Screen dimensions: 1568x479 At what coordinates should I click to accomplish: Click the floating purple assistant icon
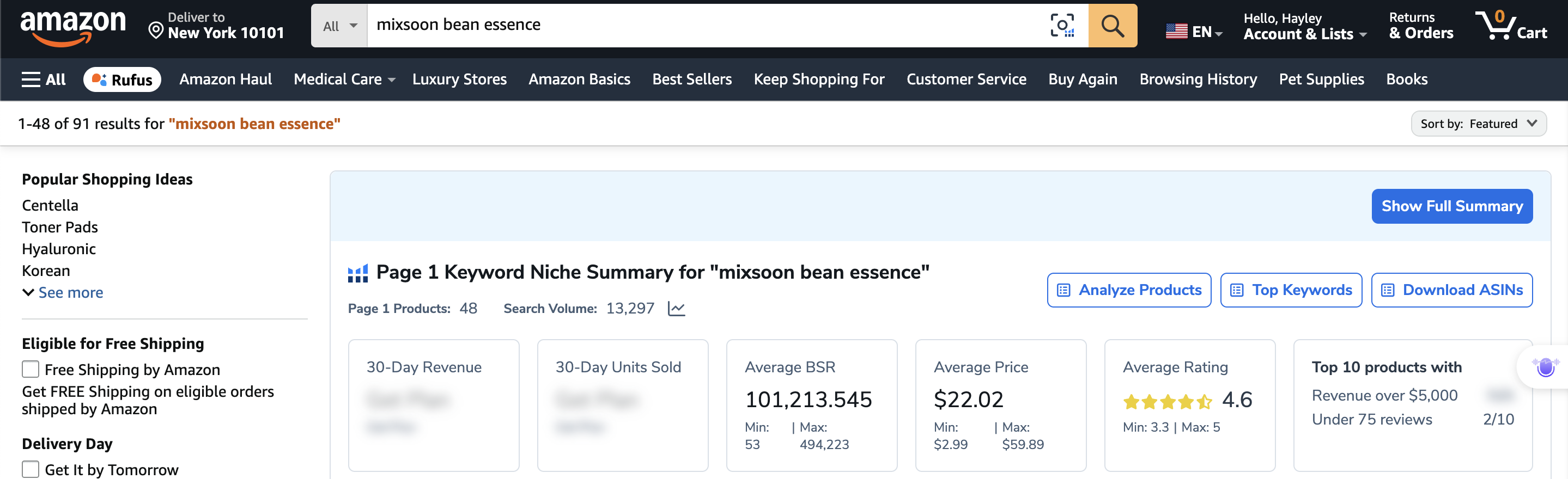pyautogui.click(x=1546, y=367)
